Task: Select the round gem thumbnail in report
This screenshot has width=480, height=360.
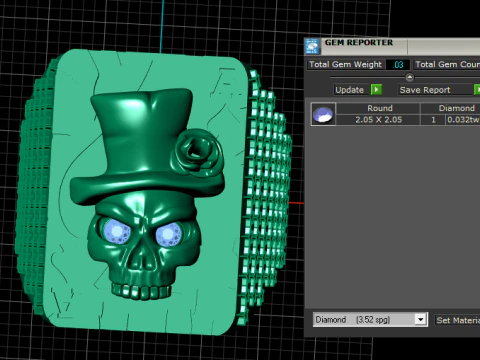Action: coord(323,114)
